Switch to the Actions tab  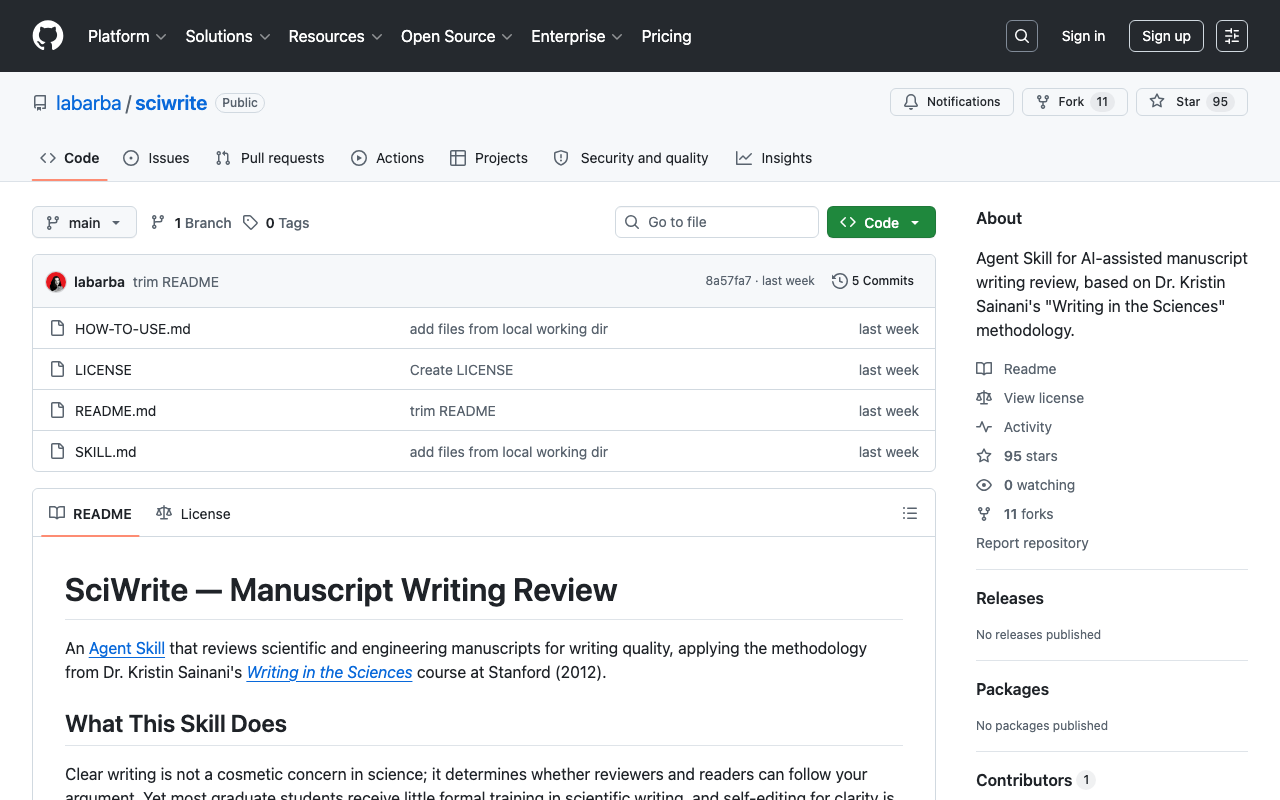(x=387, y=158)
